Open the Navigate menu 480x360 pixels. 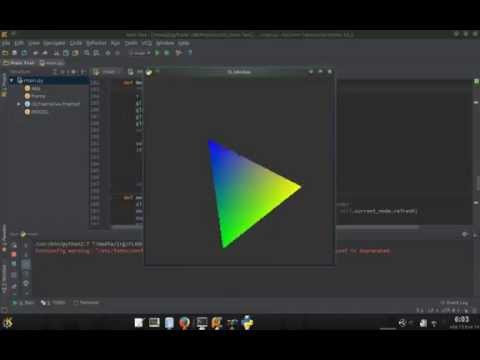54,43
